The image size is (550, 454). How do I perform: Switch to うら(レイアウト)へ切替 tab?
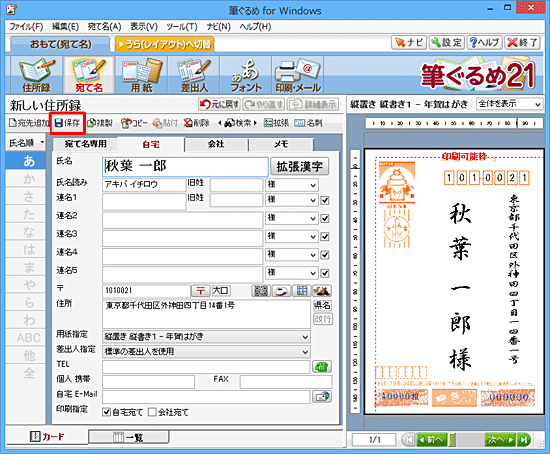165,44
